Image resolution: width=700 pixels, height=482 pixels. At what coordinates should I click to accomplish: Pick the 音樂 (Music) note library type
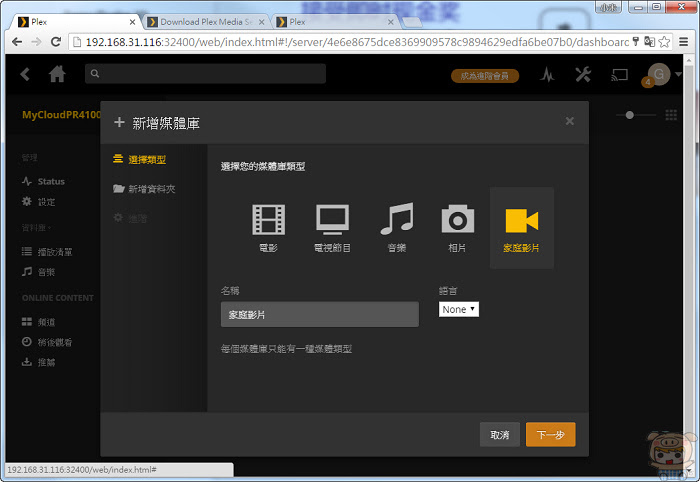[397, 228]
